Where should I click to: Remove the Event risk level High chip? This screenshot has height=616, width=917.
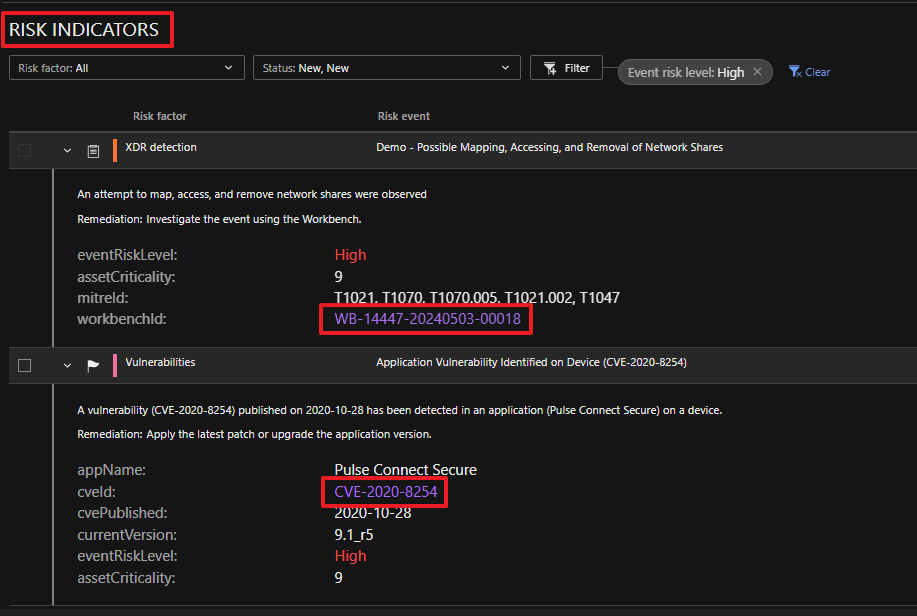757,71
